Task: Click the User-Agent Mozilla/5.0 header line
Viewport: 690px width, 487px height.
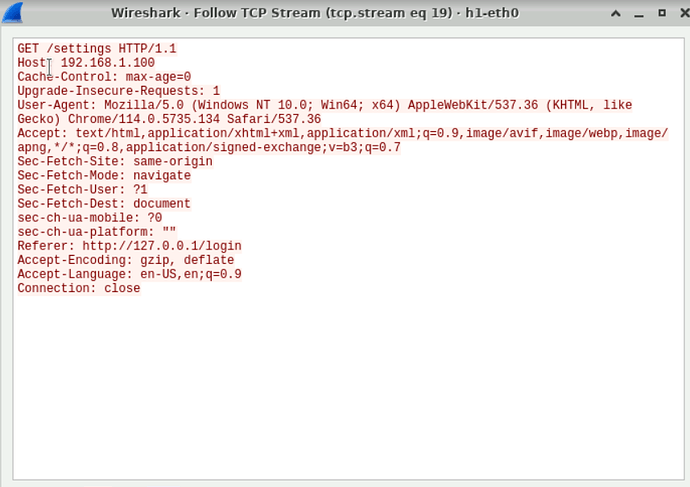Action: (325, 112)
